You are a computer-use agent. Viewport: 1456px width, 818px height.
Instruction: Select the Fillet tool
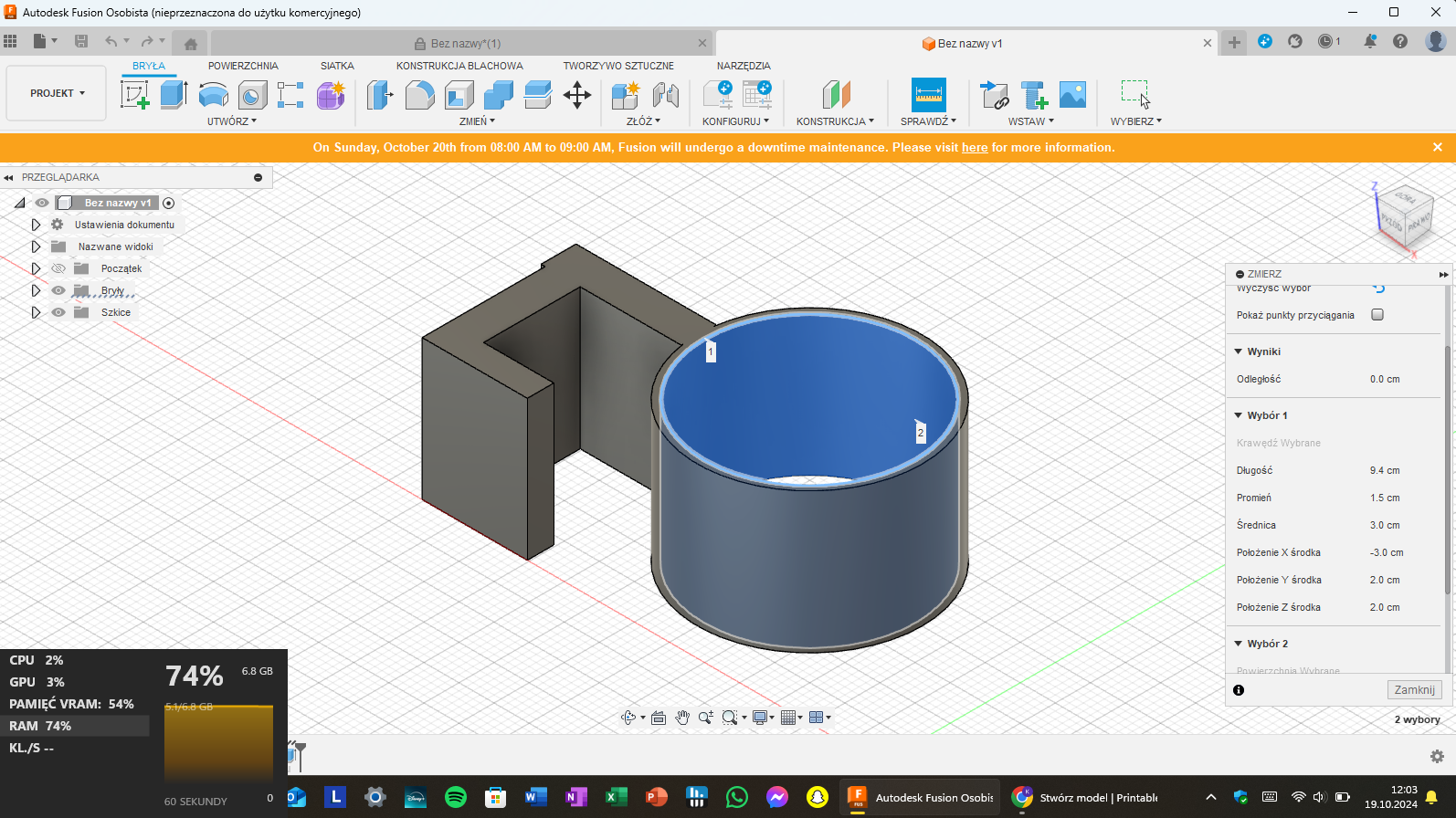pyautogui.click(x=419, y=94)
